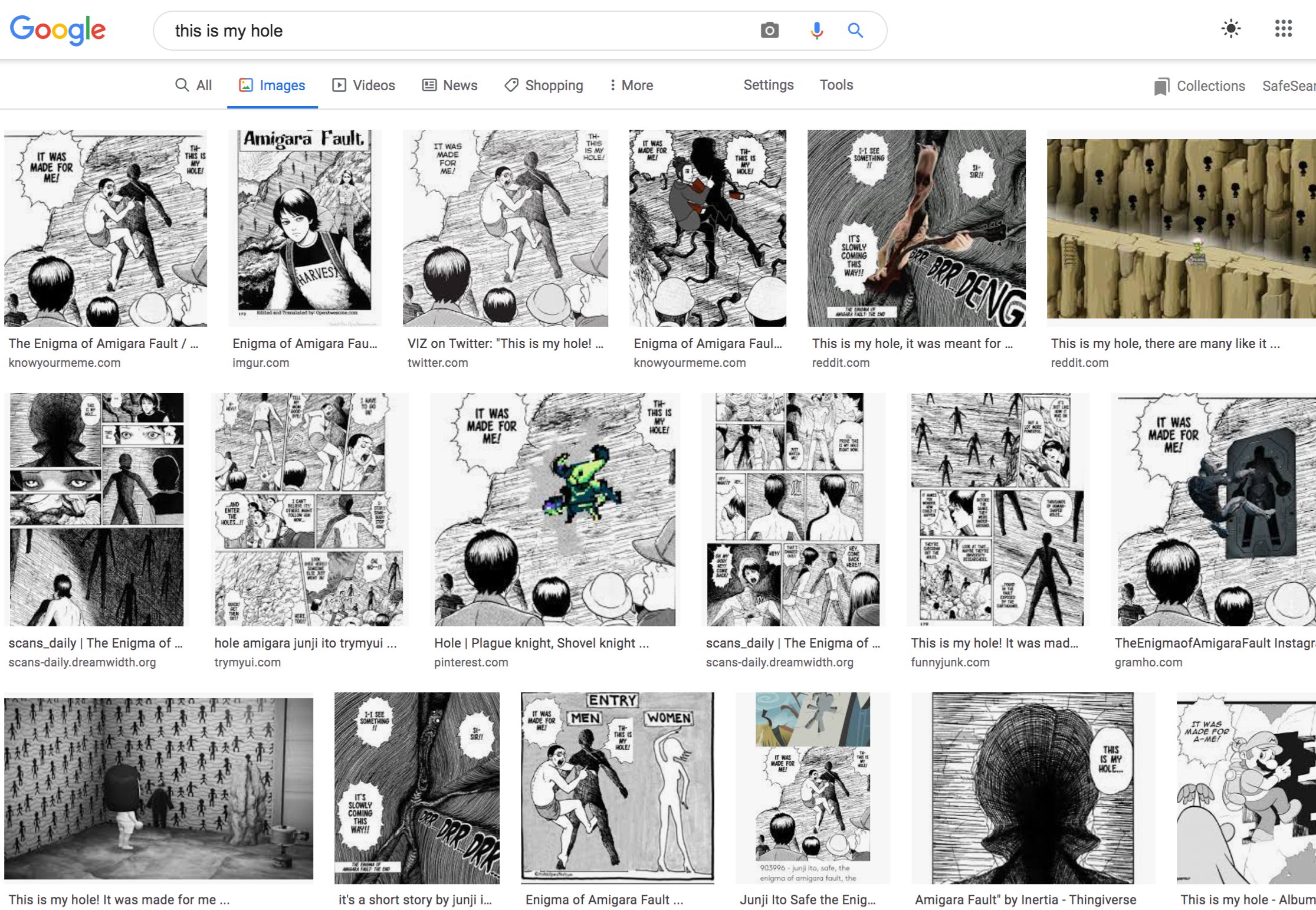Open the funnyjunk.com manga page thumbnail
The width and height of the screenshot is (1316, 910).
pos(997,510)
